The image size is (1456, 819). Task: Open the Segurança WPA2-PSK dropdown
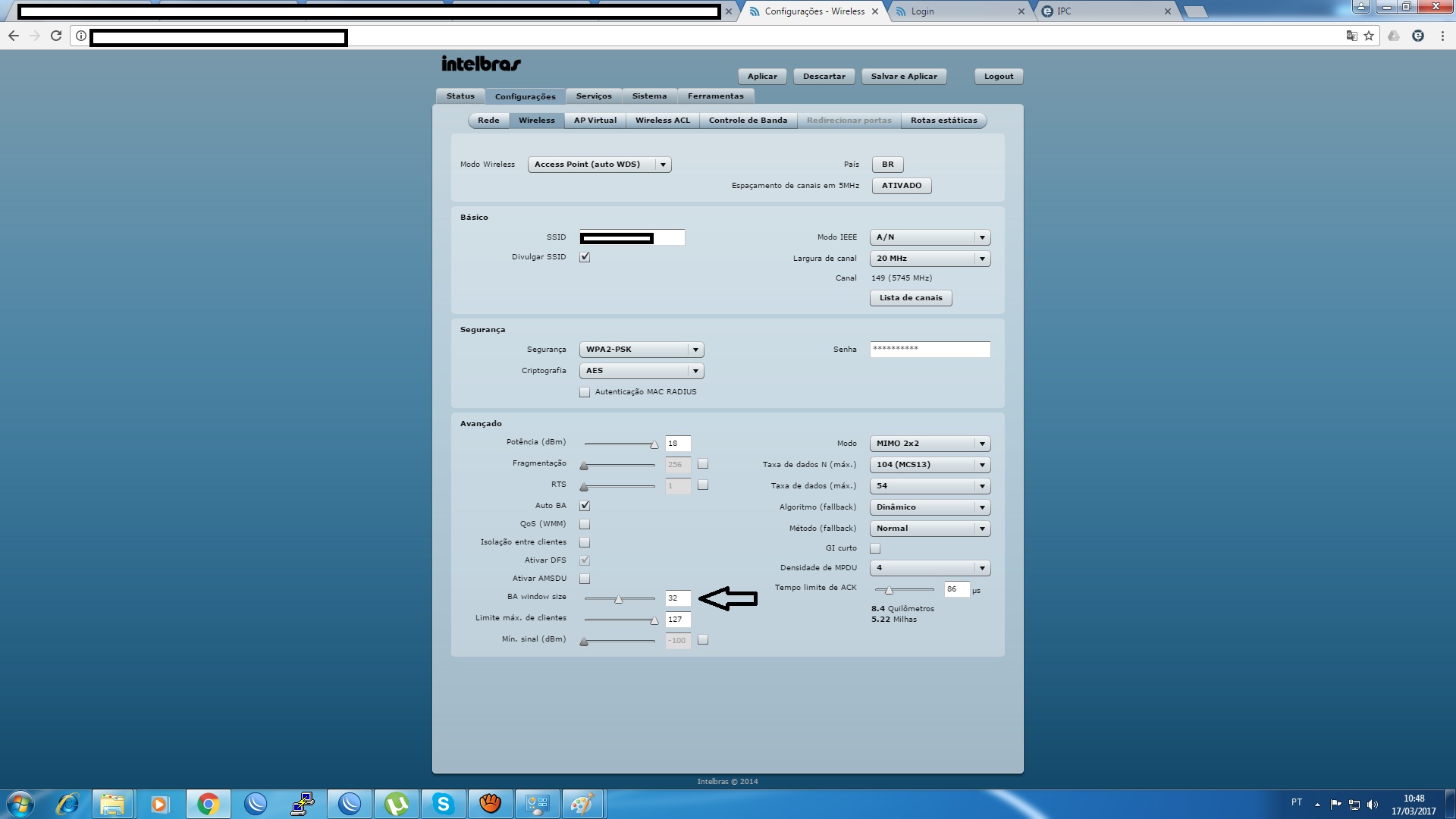pos(641,350)
